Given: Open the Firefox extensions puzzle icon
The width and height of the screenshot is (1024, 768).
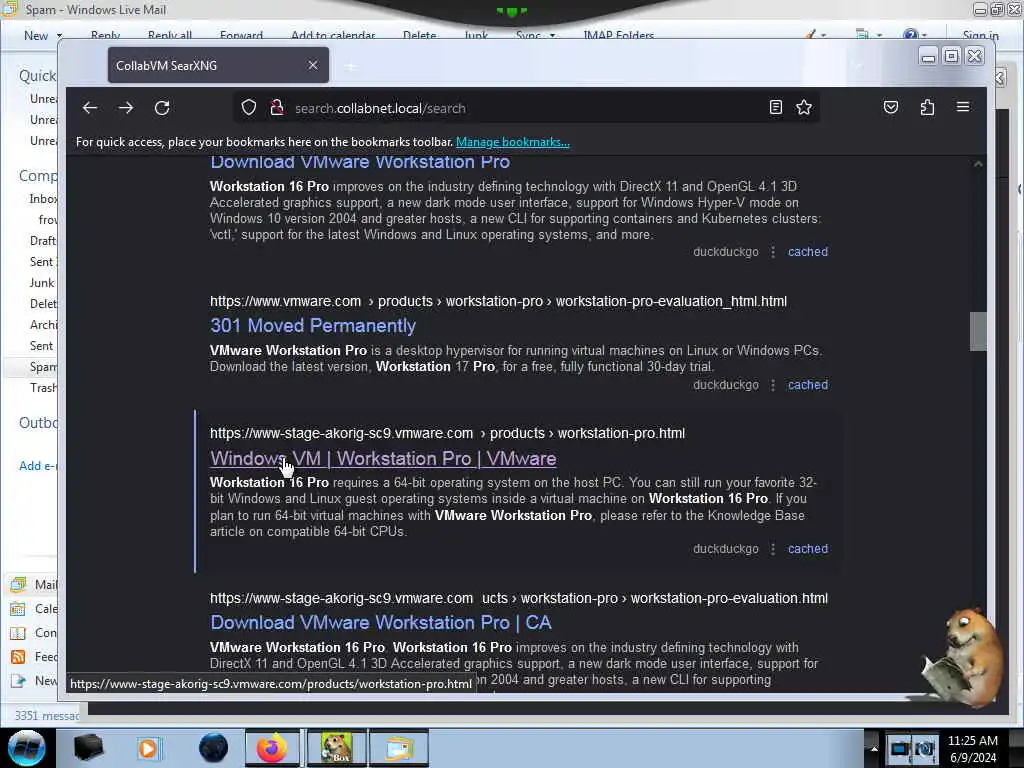Looking at the screenshot, I should [927, 107].
